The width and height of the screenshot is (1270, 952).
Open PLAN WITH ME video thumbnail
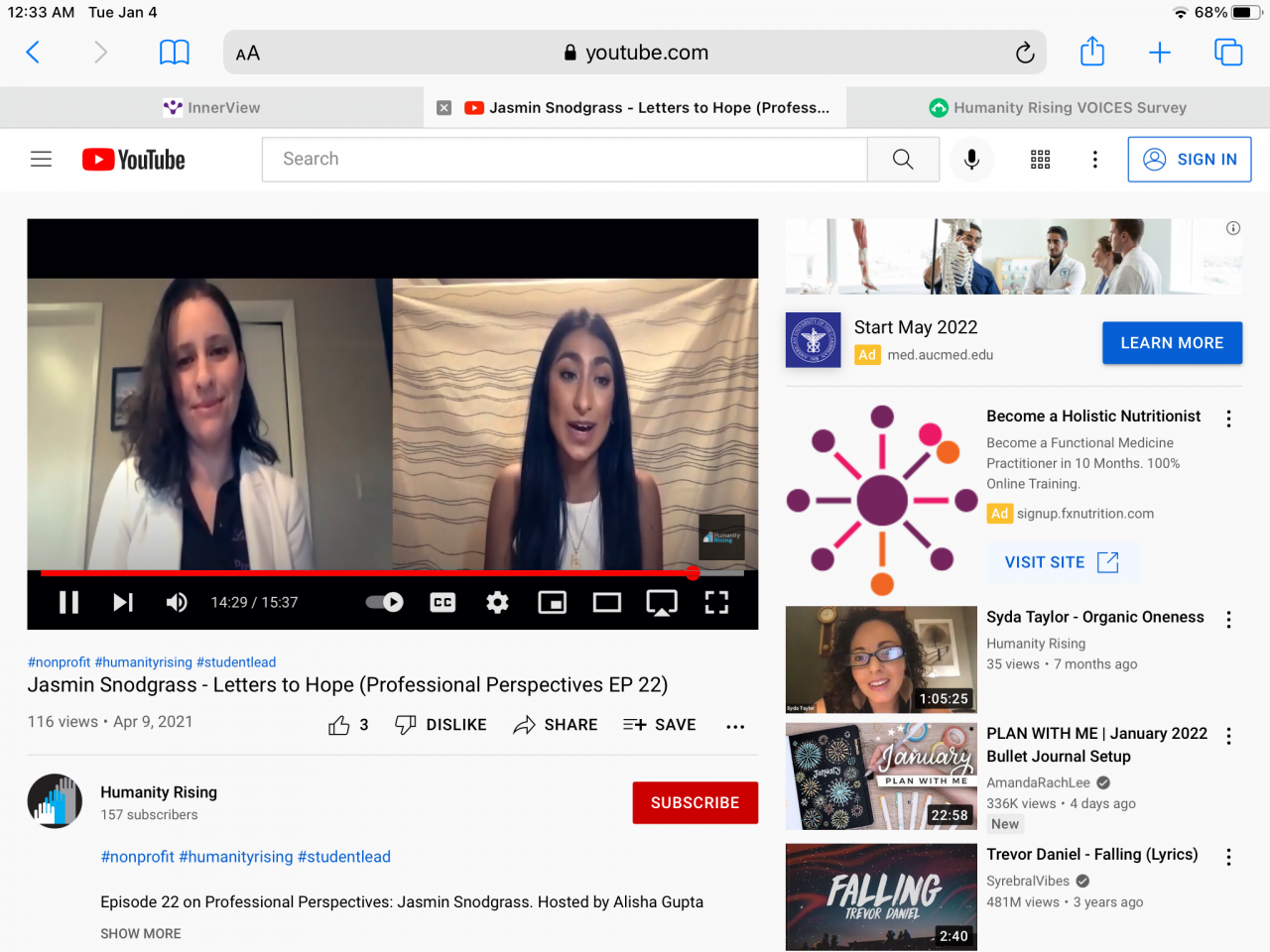(x=881, y=776)
